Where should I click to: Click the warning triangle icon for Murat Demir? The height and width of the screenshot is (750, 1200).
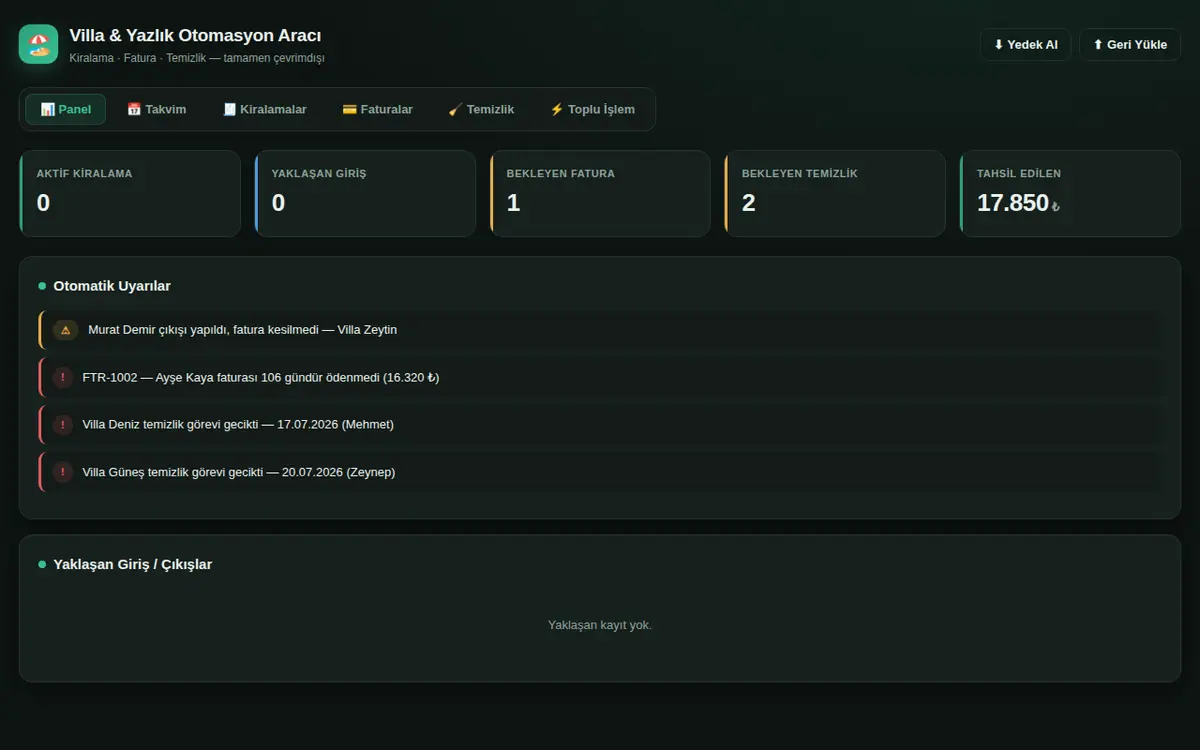point(66,330)
